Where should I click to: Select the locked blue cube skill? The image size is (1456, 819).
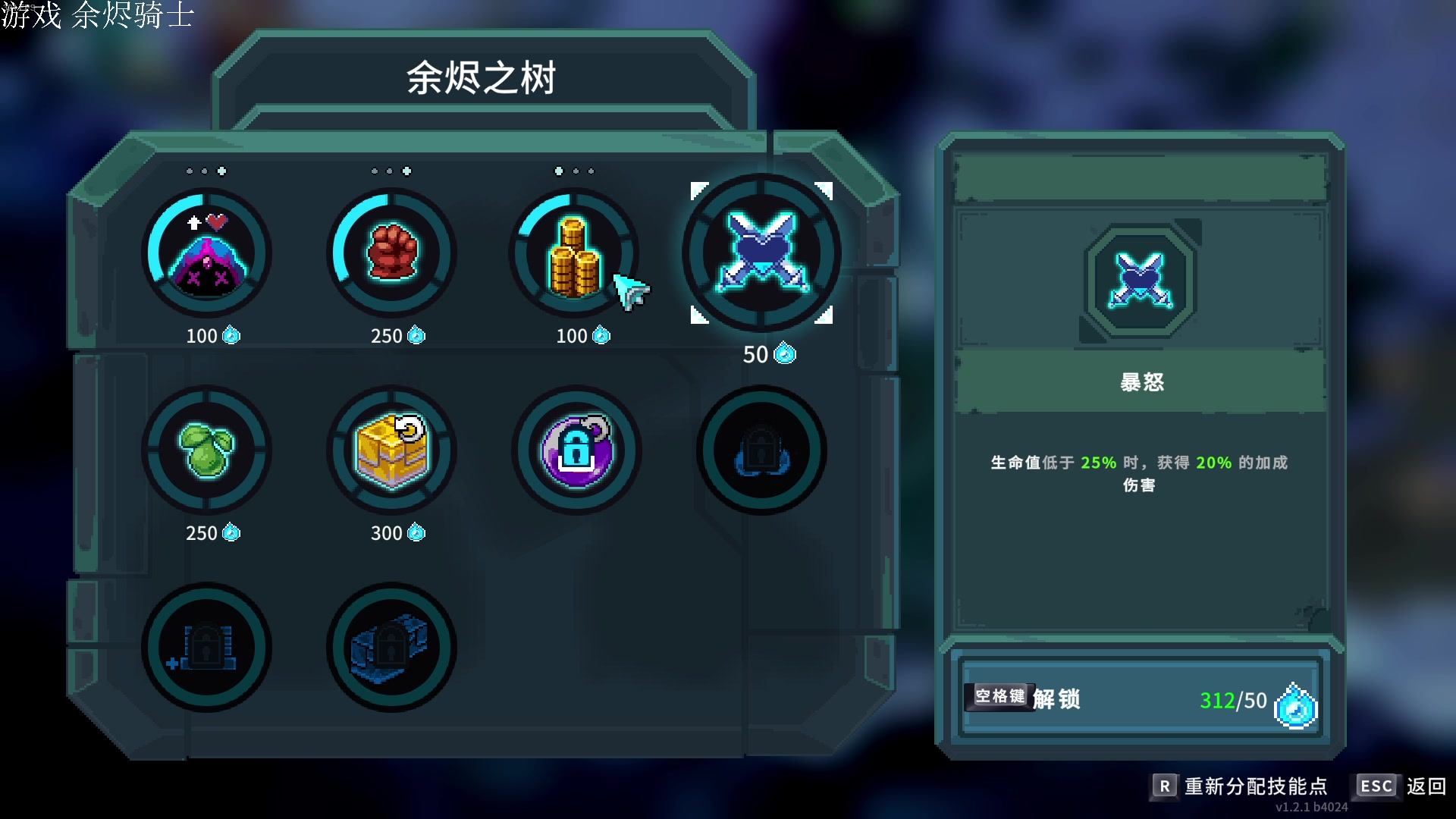(x=391, y=647)
